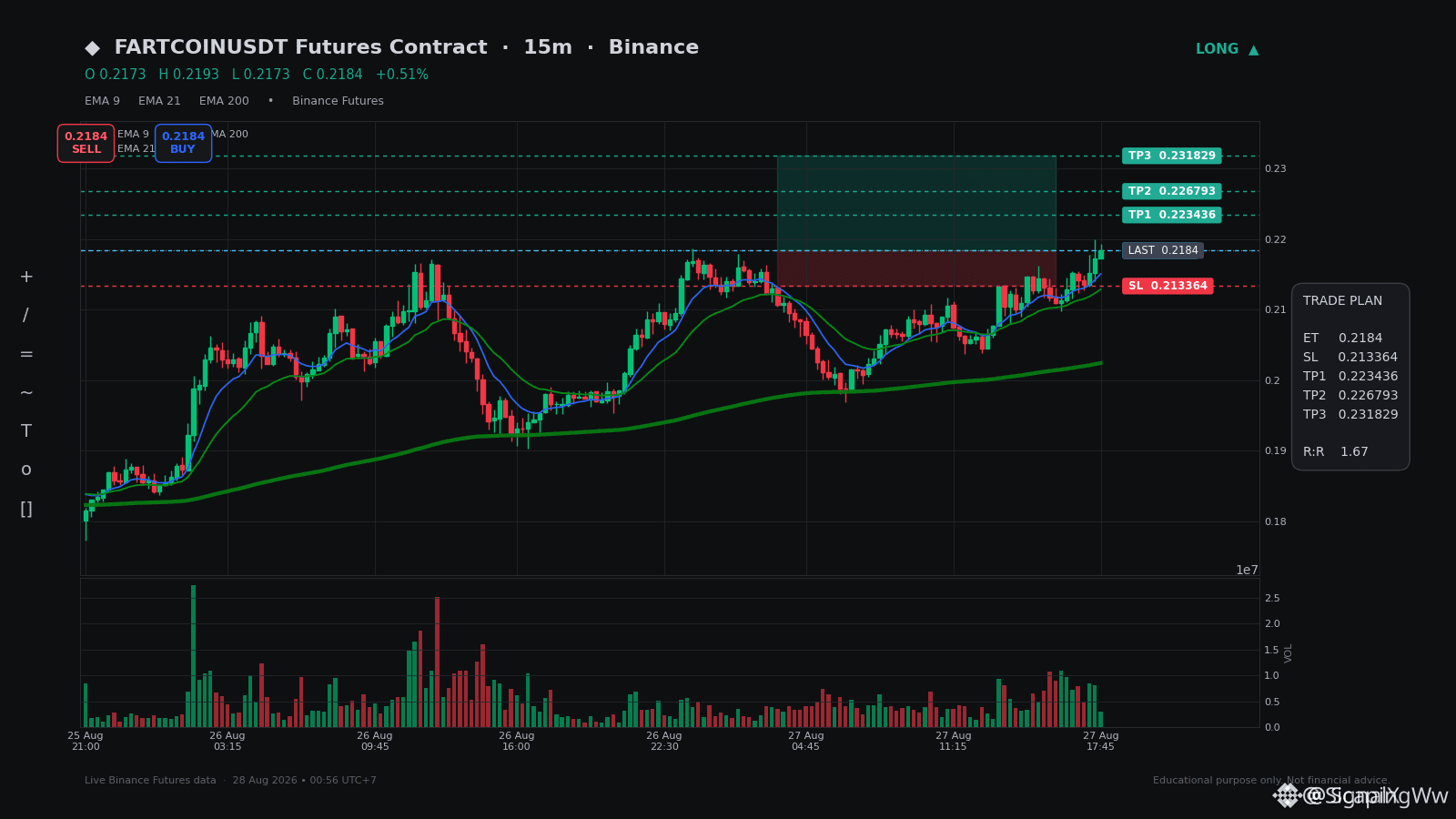
Task: Click the LAST 0.2184 price tag
Action: point(1163,250)
